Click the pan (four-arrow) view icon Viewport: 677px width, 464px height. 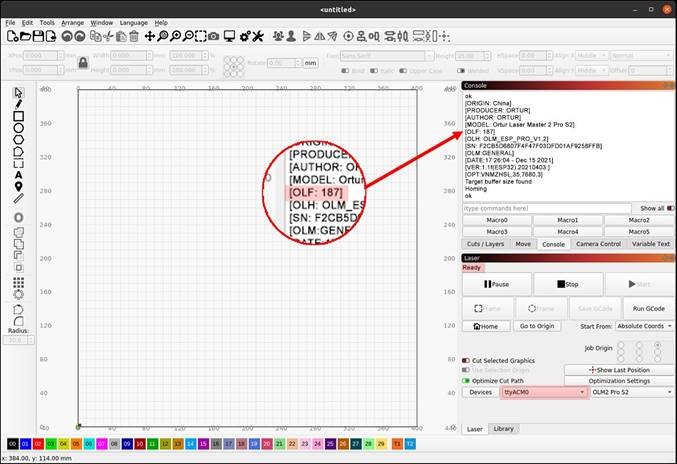(149, 37)
